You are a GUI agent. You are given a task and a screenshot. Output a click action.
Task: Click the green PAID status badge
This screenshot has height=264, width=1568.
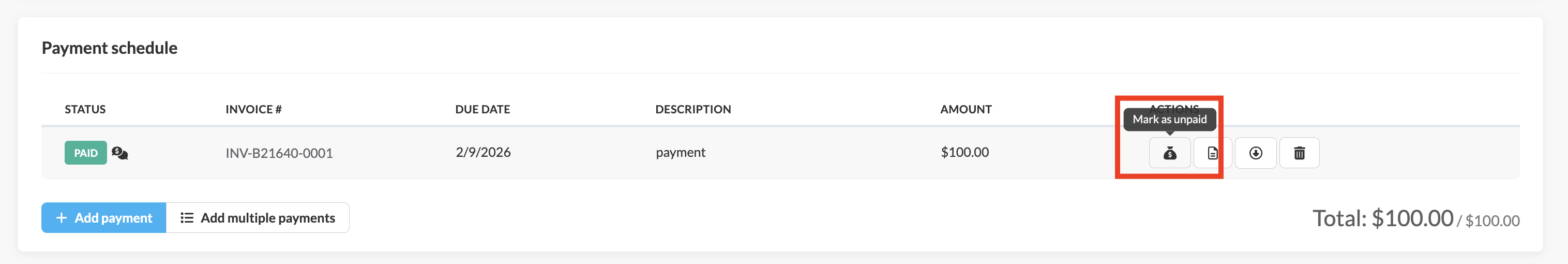(86, 153)
